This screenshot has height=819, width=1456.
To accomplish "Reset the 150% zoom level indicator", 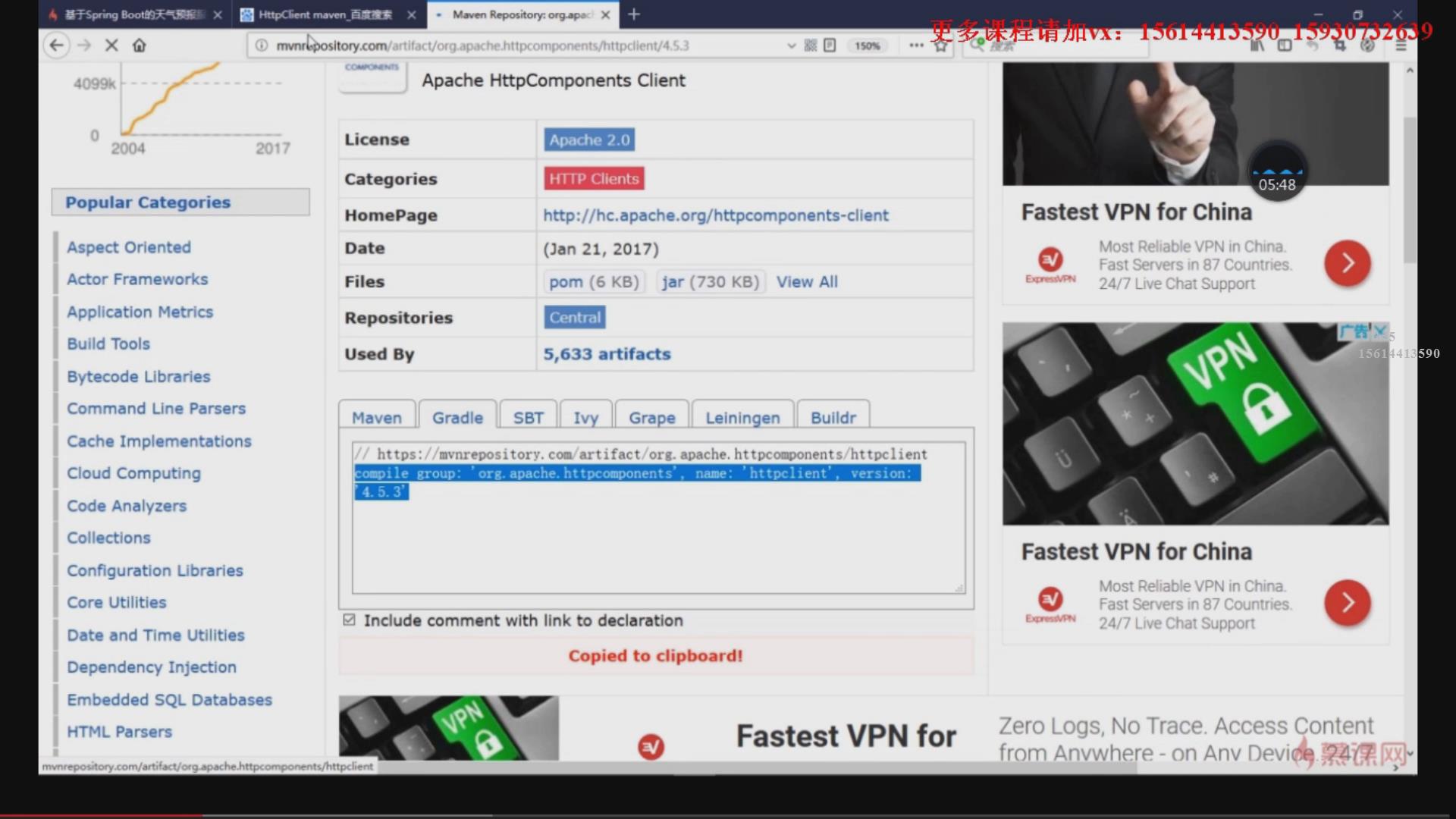I will (x=867, y=45).
